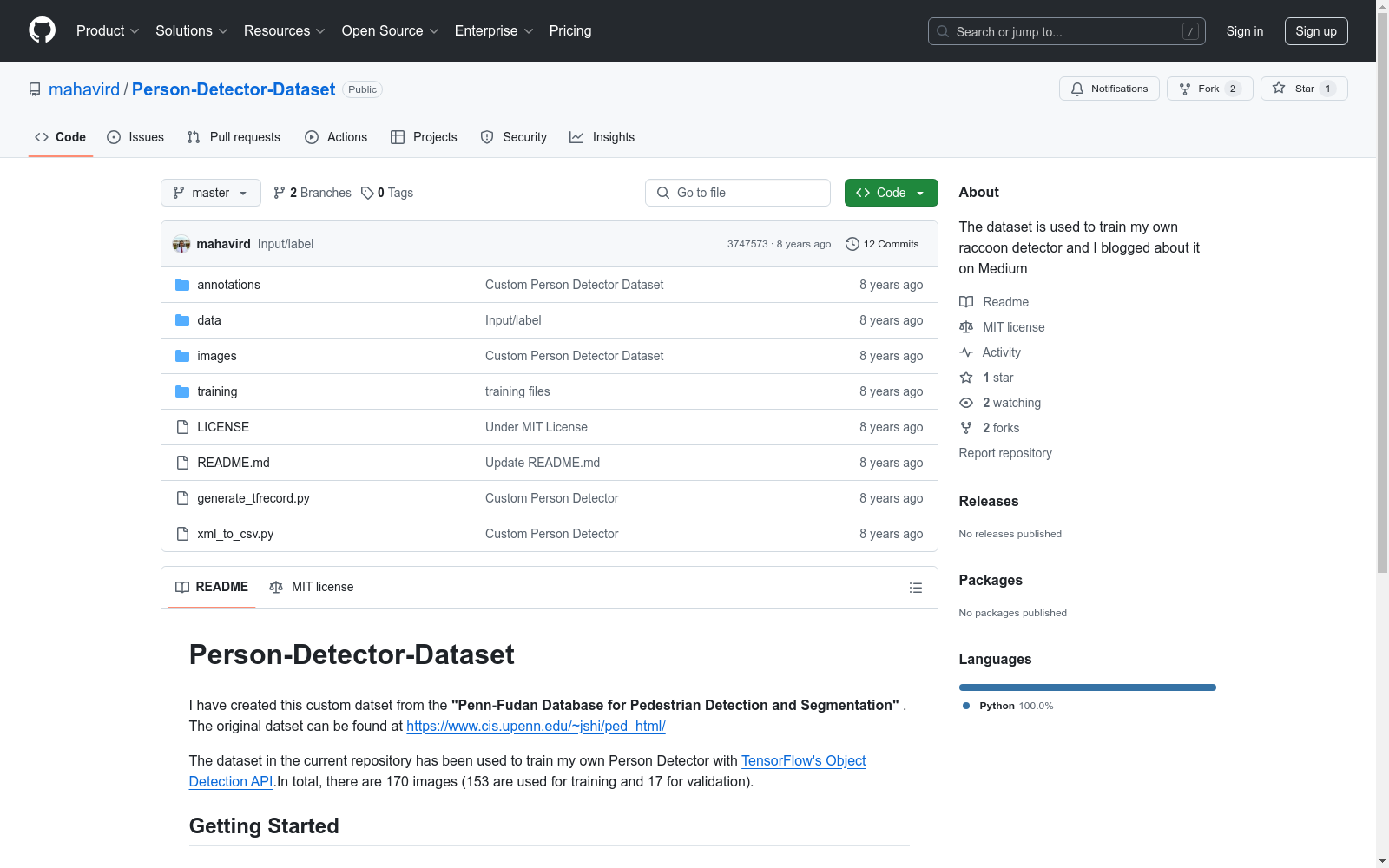
Task: Open the Person-Detector-Dataset repository title link
Action: [x=234, y=89]
